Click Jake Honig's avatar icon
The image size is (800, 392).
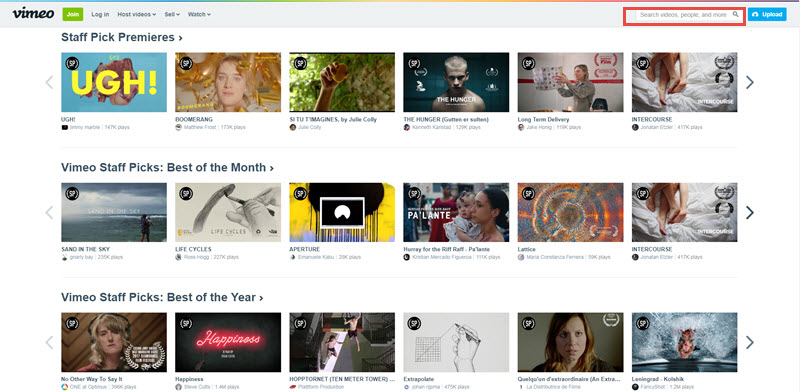pyautogui.click(x=521, y=127)
